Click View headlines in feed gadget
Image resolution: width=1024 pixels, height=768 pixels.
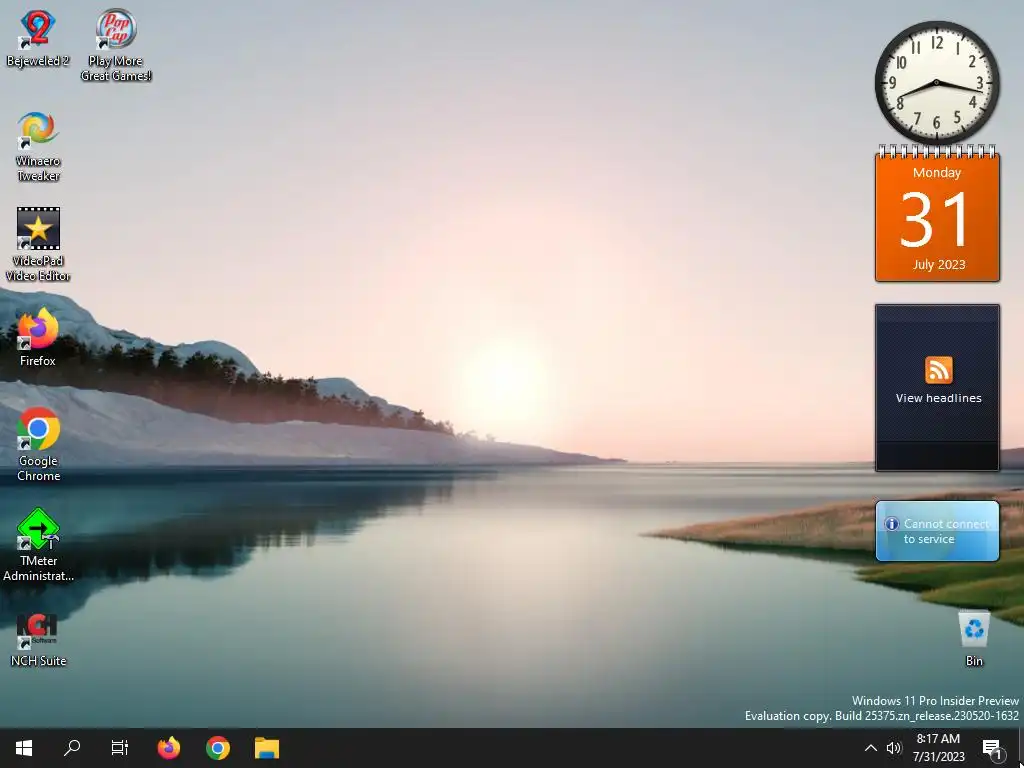(938, 398)
